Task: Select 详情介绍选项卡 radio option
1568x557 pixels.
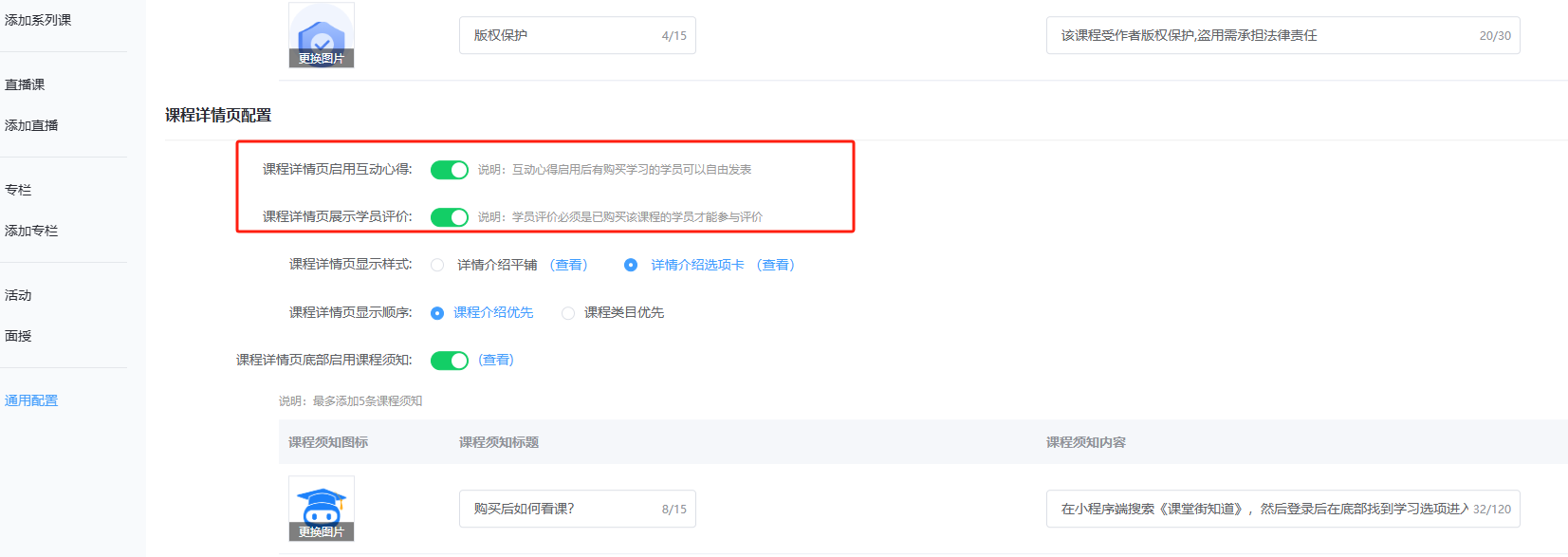Action: [x=631, y=266]
